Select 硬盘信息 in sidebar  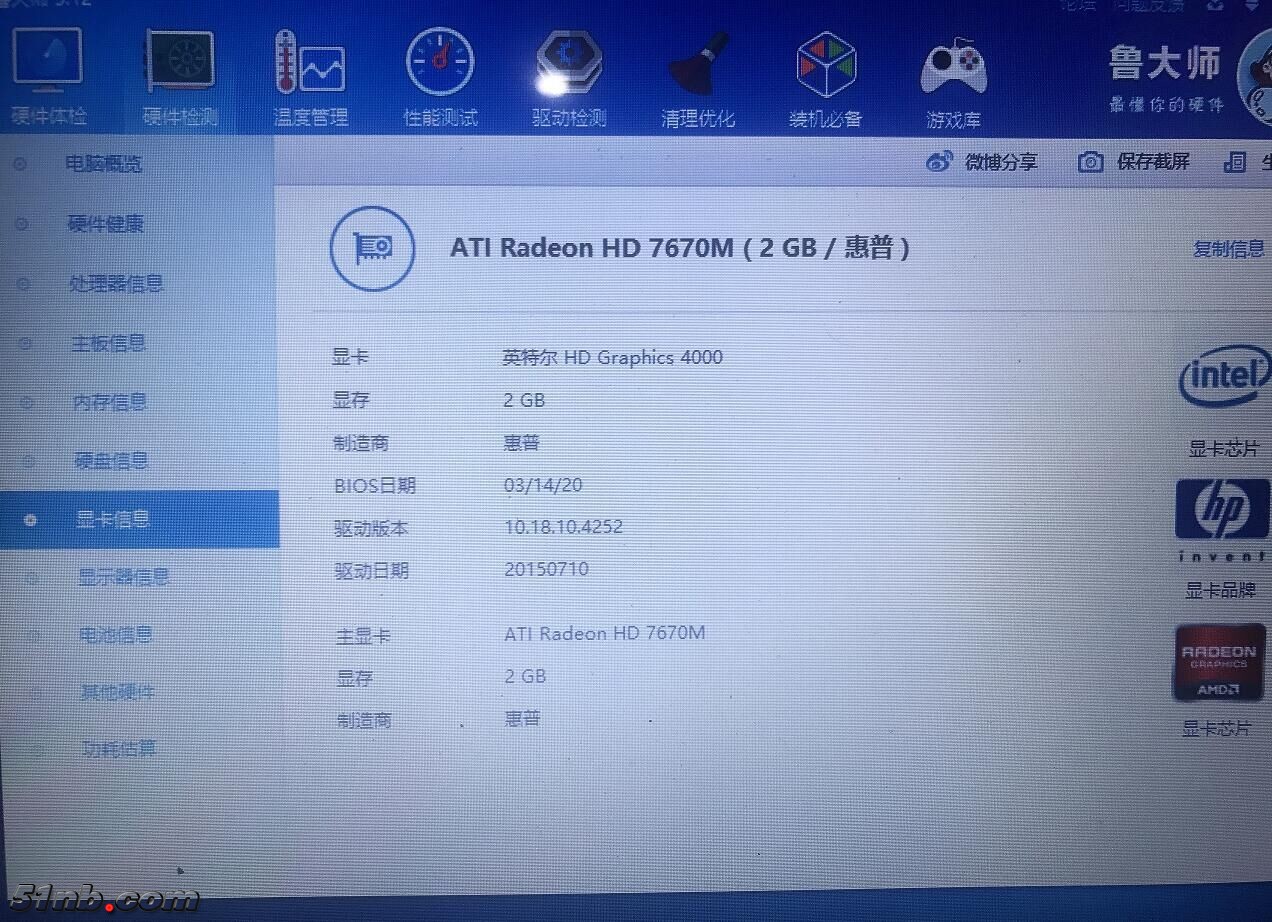(x=112, y=460)
